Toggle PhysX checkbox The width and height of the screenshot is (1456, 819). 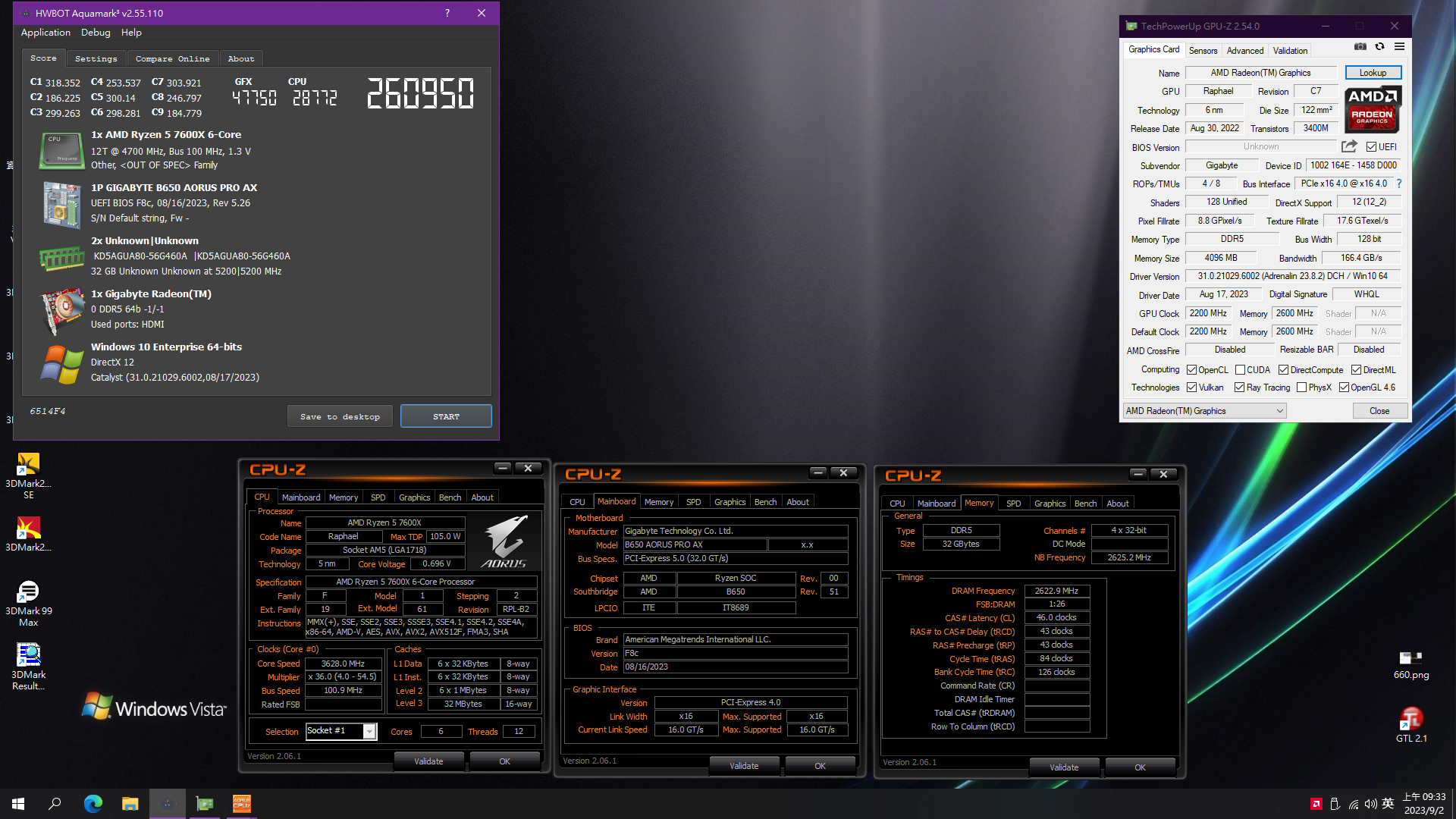click(1301, 388)
